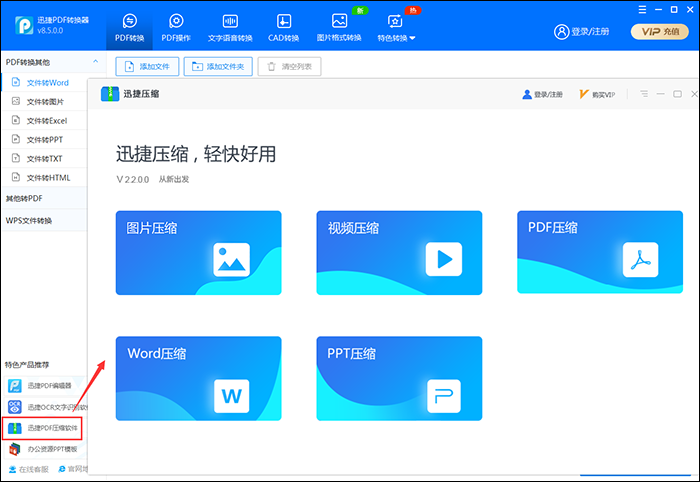
Task: Expand the 特色转换 dropdown
Action: click(x=396, y=28)
